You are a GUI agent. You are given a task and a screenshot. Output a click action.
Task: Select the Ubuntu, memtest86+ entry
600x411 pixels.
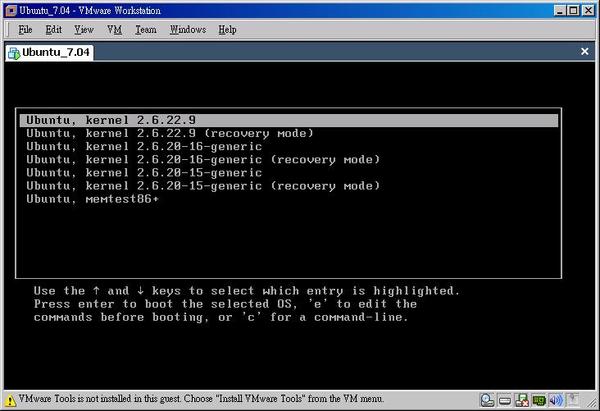[289, 199]
